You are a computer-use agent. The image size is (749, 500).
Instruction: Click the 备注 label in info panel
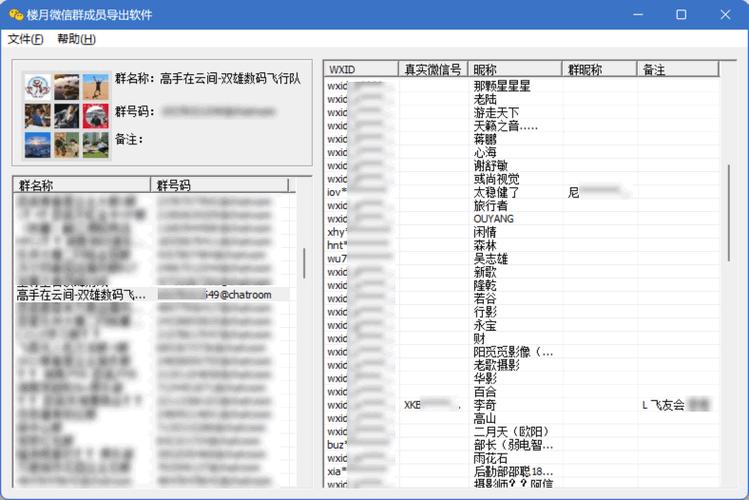[129, 139]
